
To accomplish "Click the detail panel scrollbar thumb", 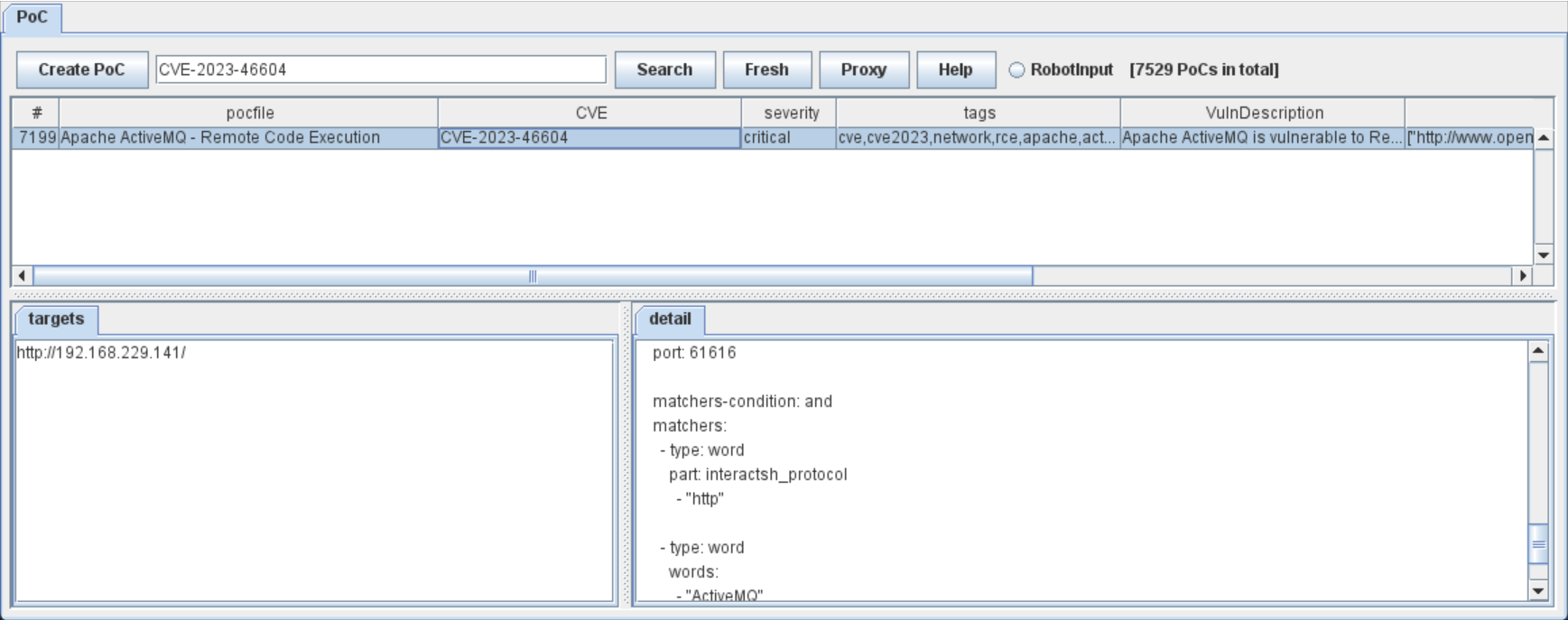I will coord(1539,544).
